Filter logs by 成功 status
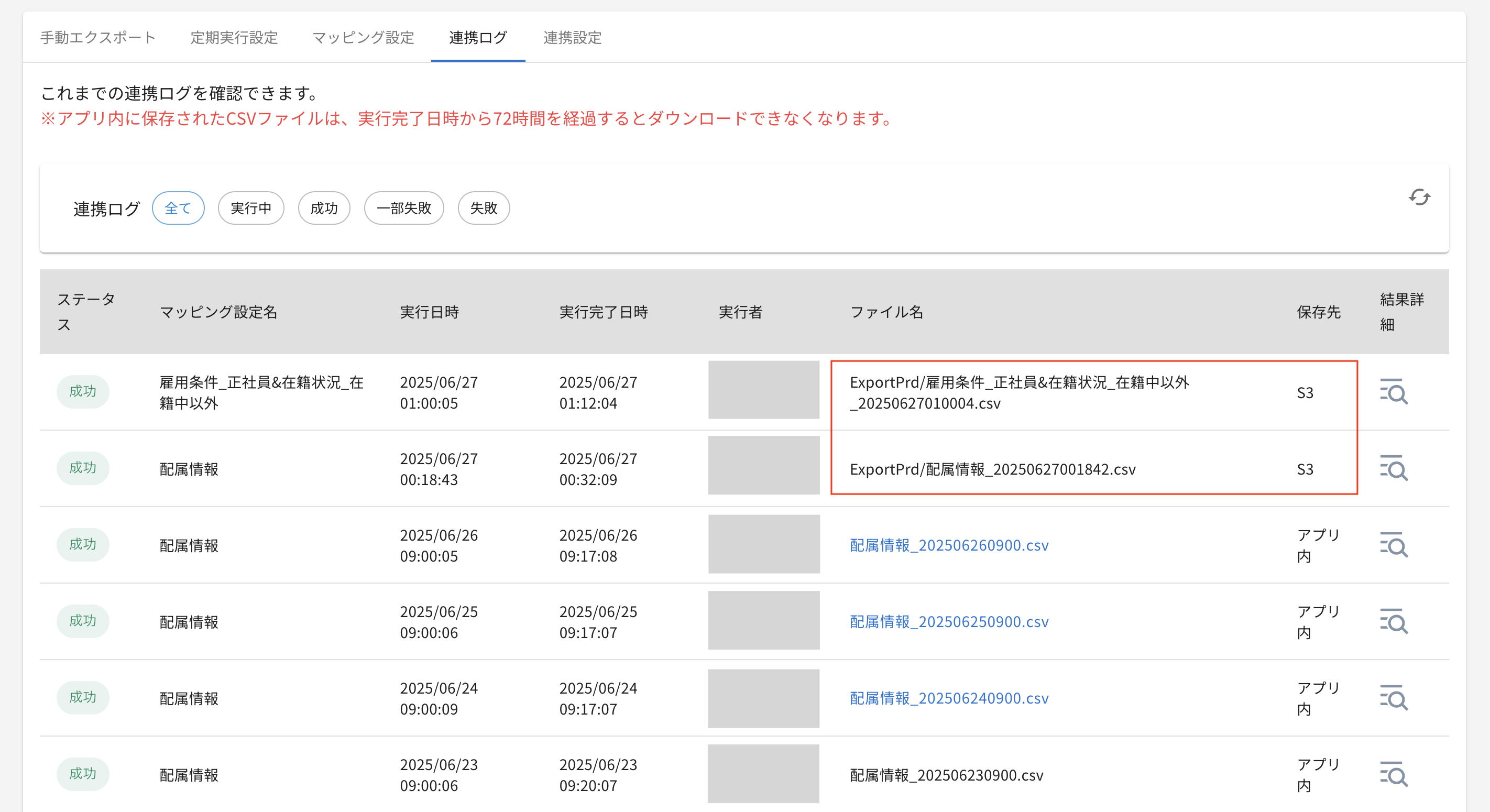 324,208
